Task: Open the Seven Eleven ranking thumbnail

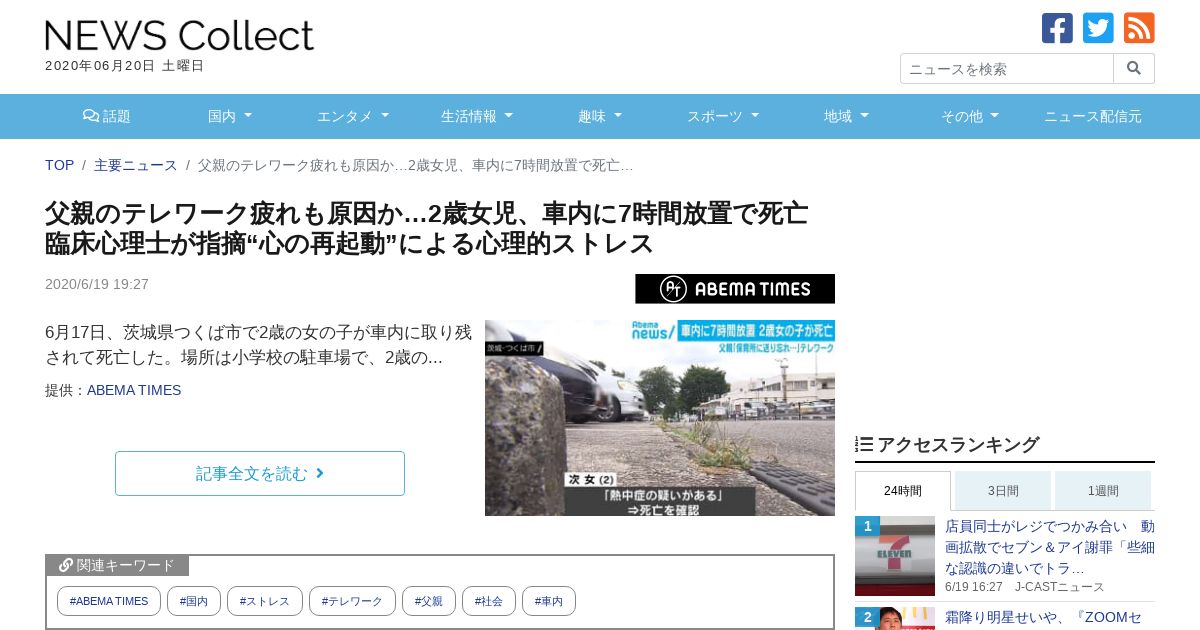Action: point(895,556)
